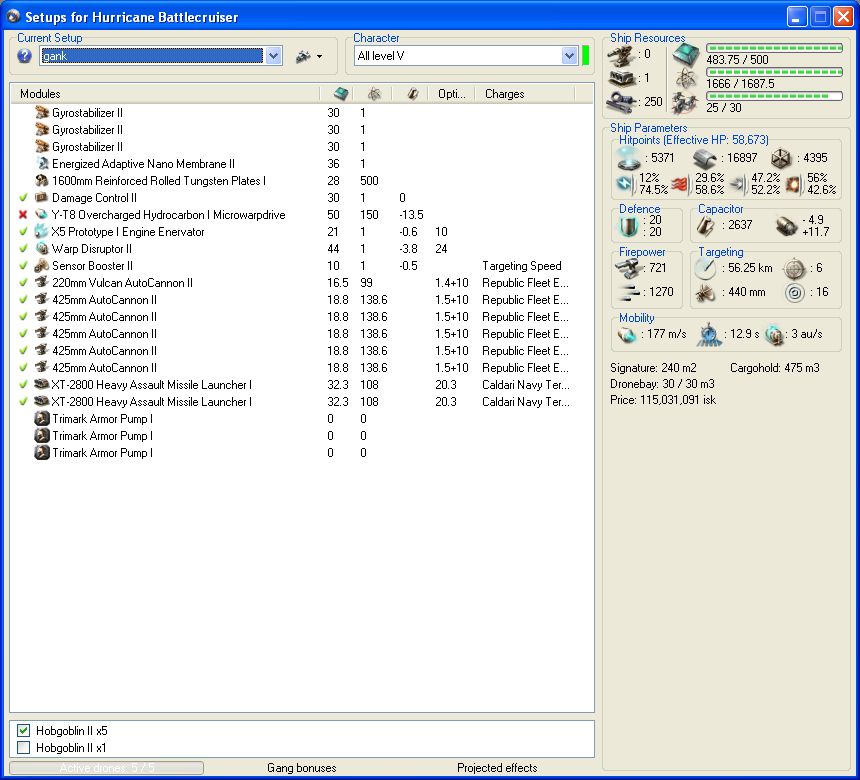The height and width of the screenshot is (780, 860).
Task: Check the Hobgoblin II x5 drone checkbox
Action: (23, 730)
